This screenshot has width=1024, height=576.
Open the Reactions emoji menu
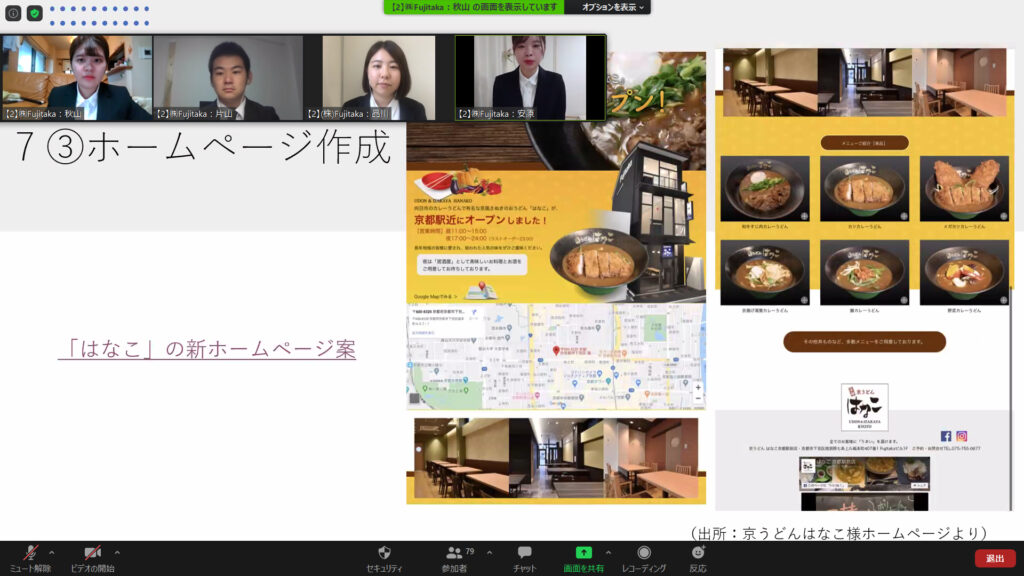click(x=698, y=558)
